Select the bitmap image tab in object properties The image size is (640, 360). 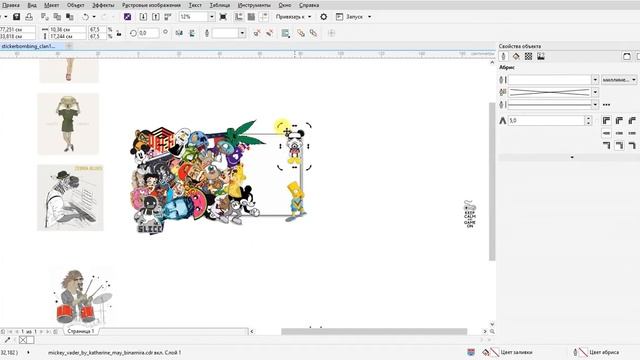coord(541,56)
